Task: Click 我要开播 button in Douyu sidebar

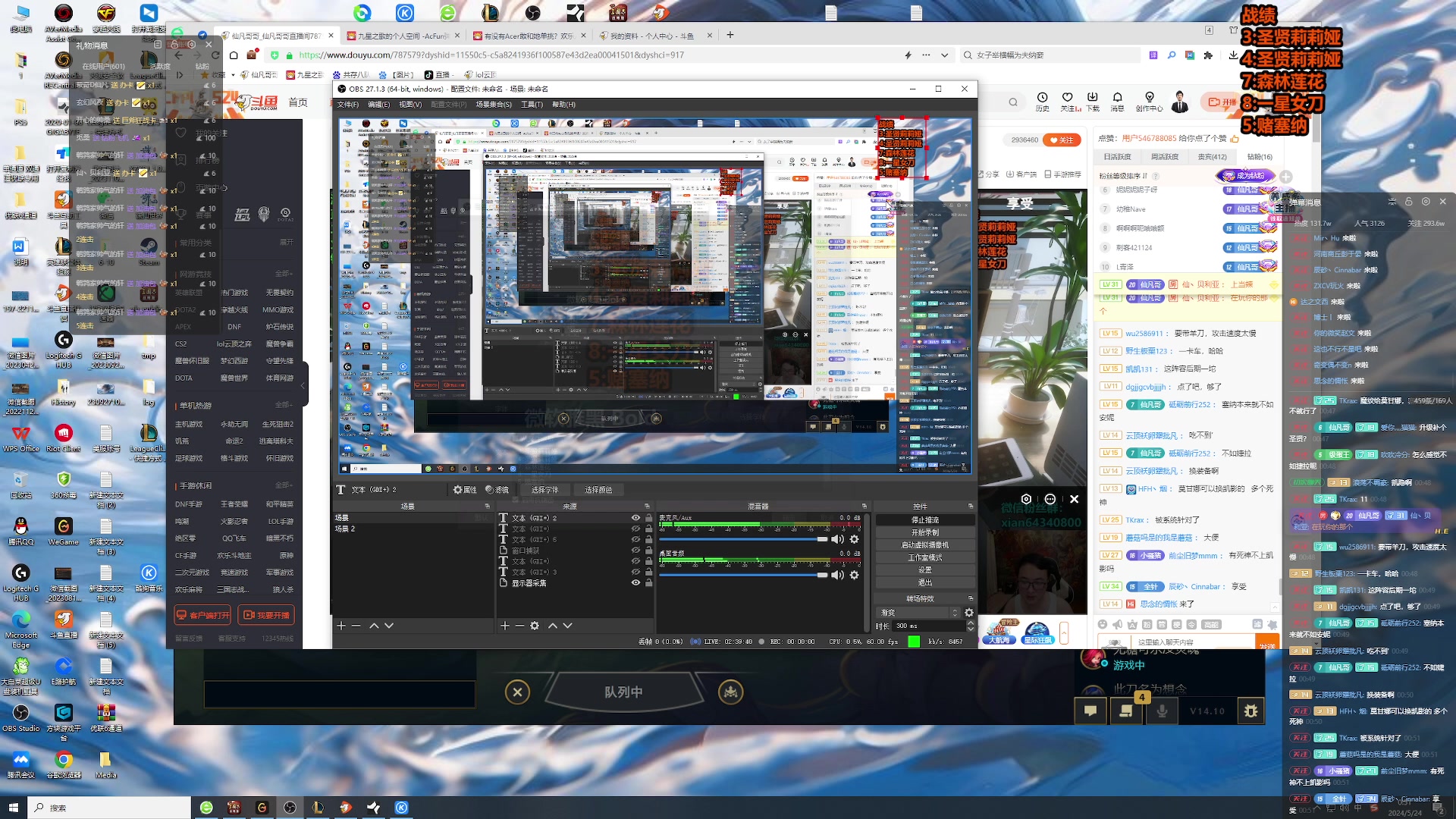Action: pos(266,615)
